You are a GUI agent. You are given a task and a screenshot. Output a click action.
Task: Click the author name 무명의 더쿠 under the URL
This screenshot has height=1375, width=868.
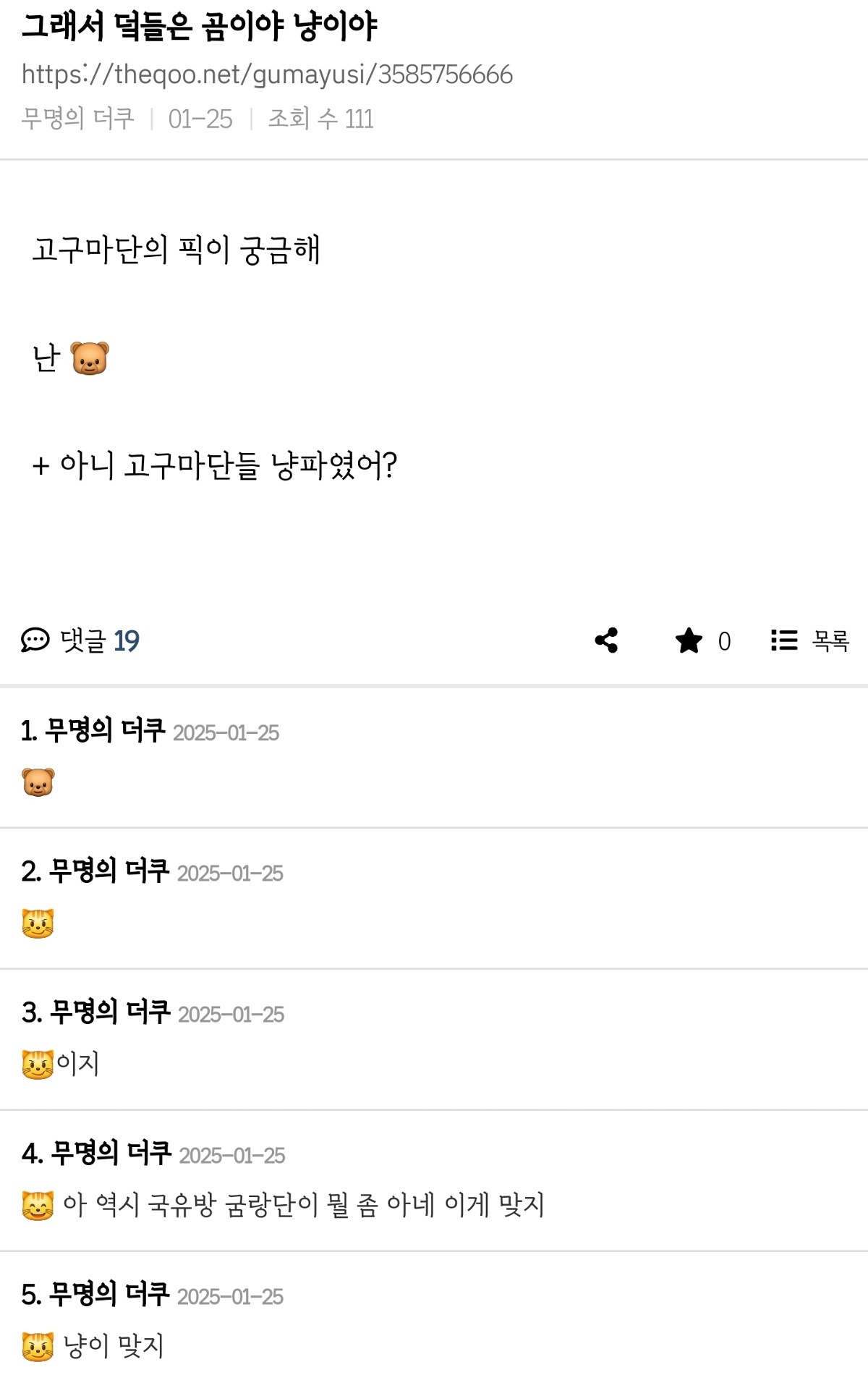coord(78,119)
